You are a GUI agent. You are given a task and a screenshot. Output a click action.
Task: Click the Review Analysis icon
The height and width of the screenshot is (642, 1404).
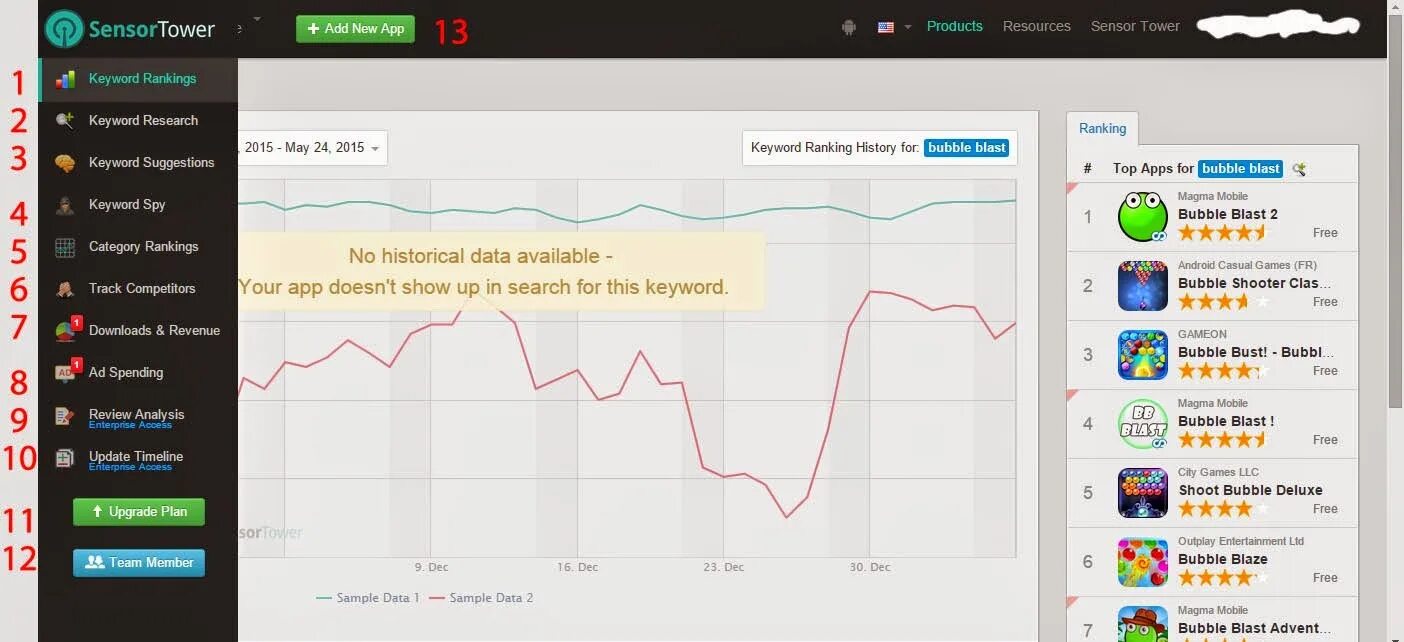click(x=65, y=416)
